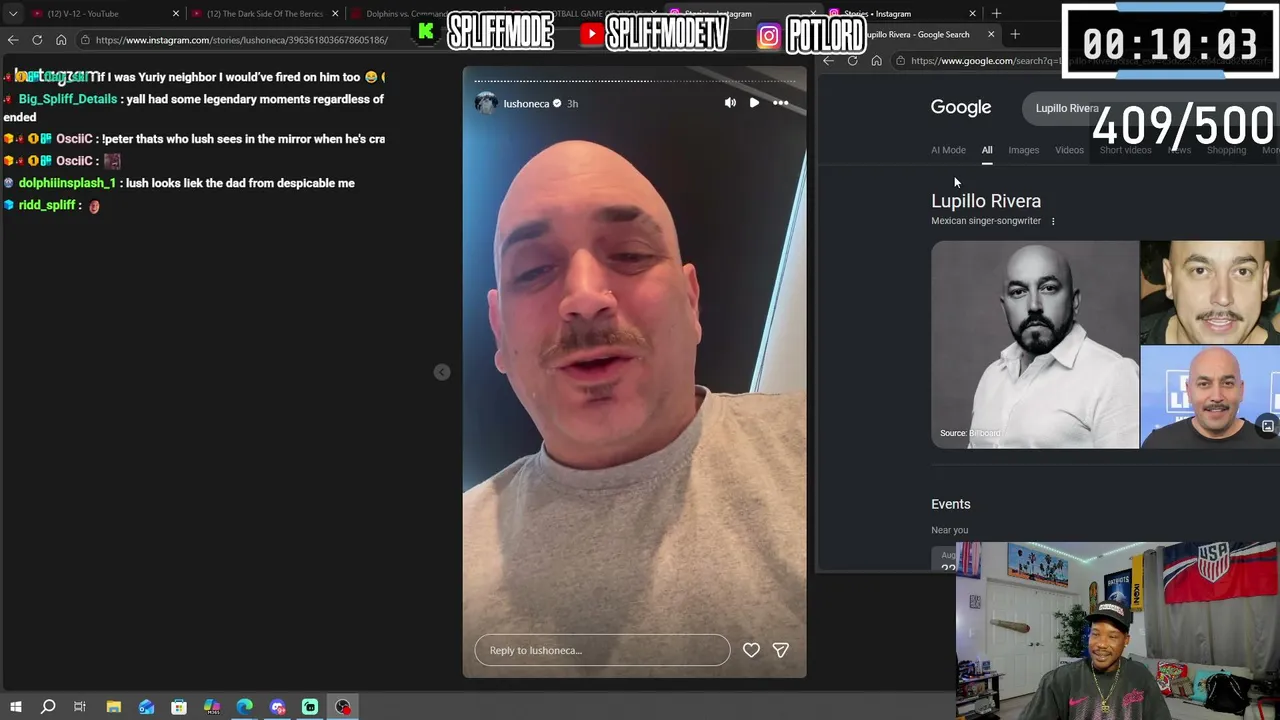Open a new tab in the Google browser window

pos(1015,34)
